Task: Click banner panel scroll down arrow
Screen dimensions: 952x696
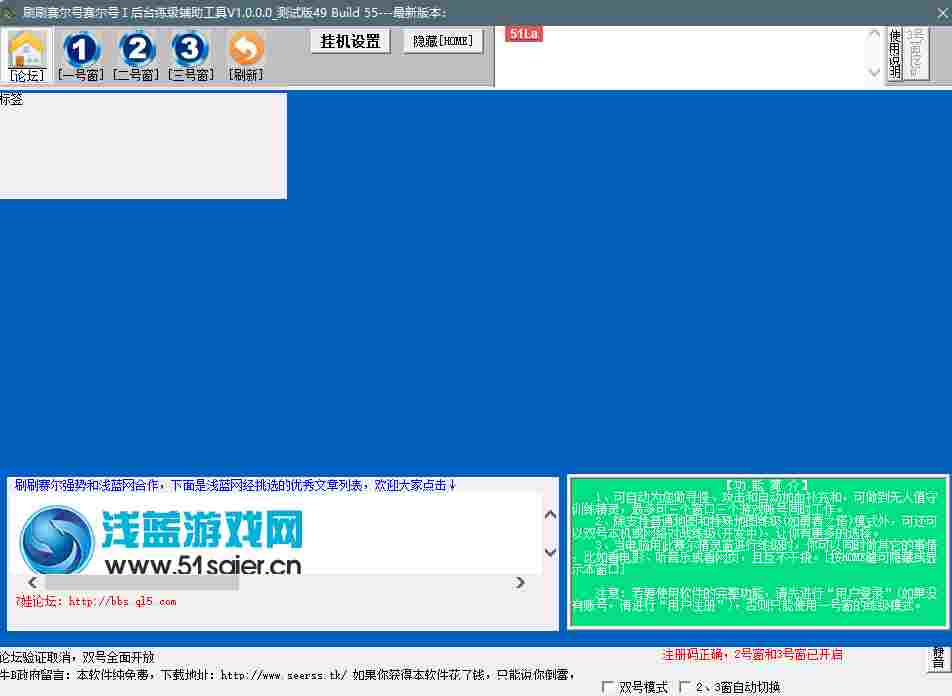Action: [x=551, y=552]
